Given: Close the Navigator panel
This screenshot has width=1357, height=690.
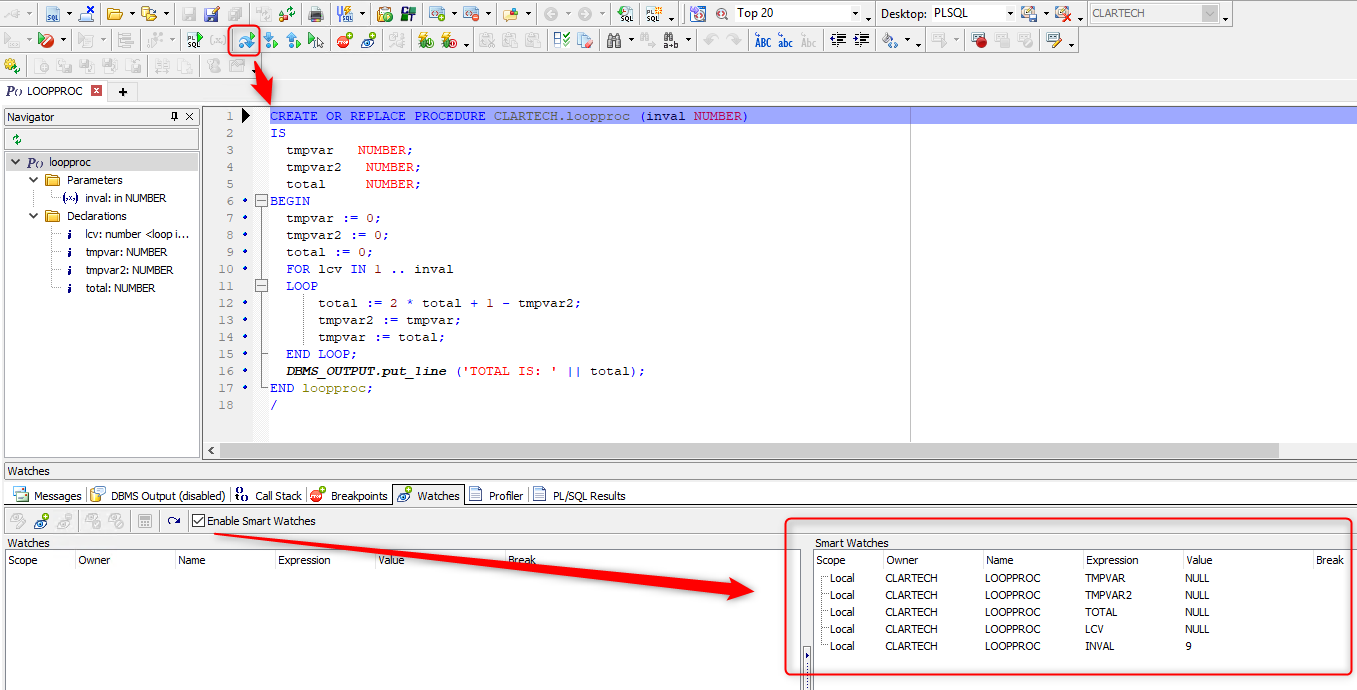Looking at the screenshot, I should click(190, 117).
